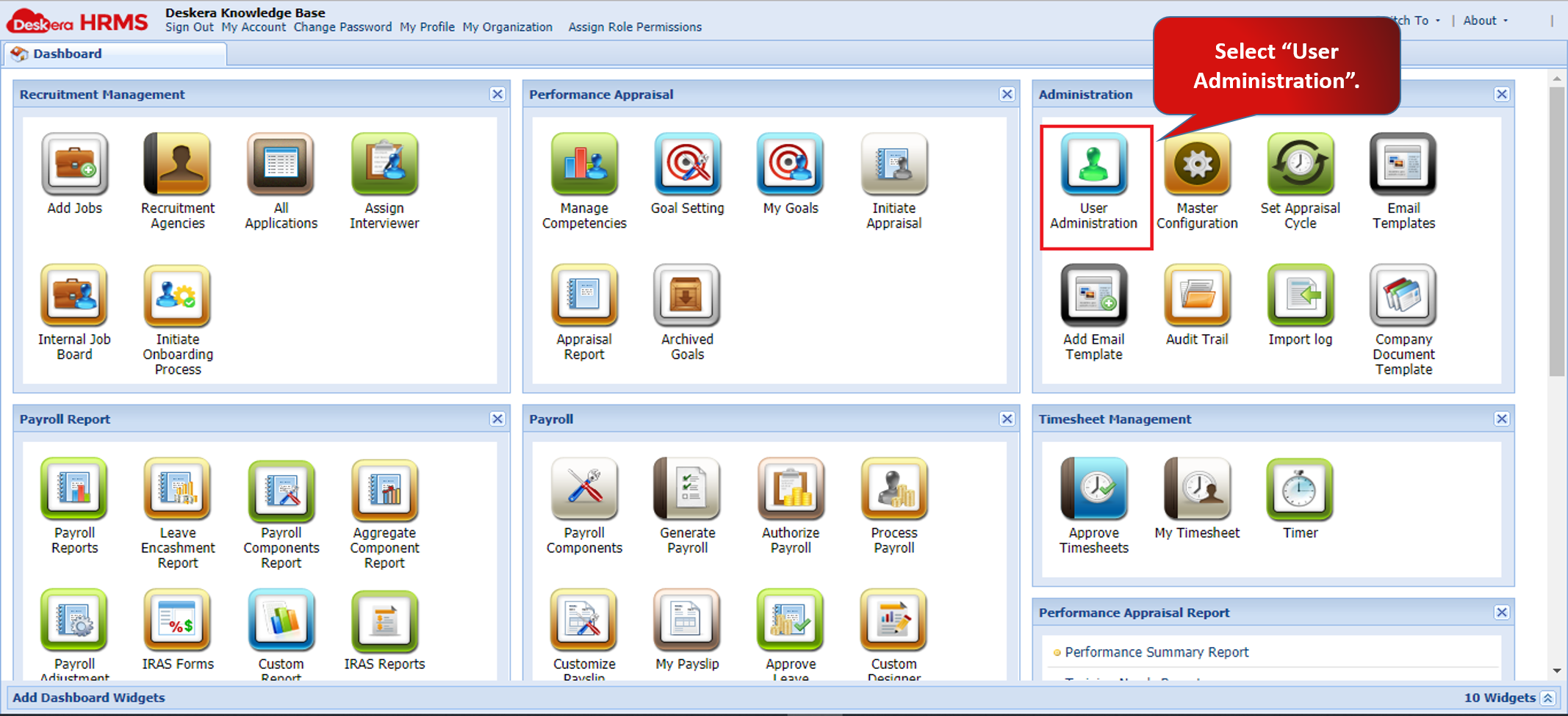Close the Payroll Report widget
The image size is (1568, 716).
497,419
